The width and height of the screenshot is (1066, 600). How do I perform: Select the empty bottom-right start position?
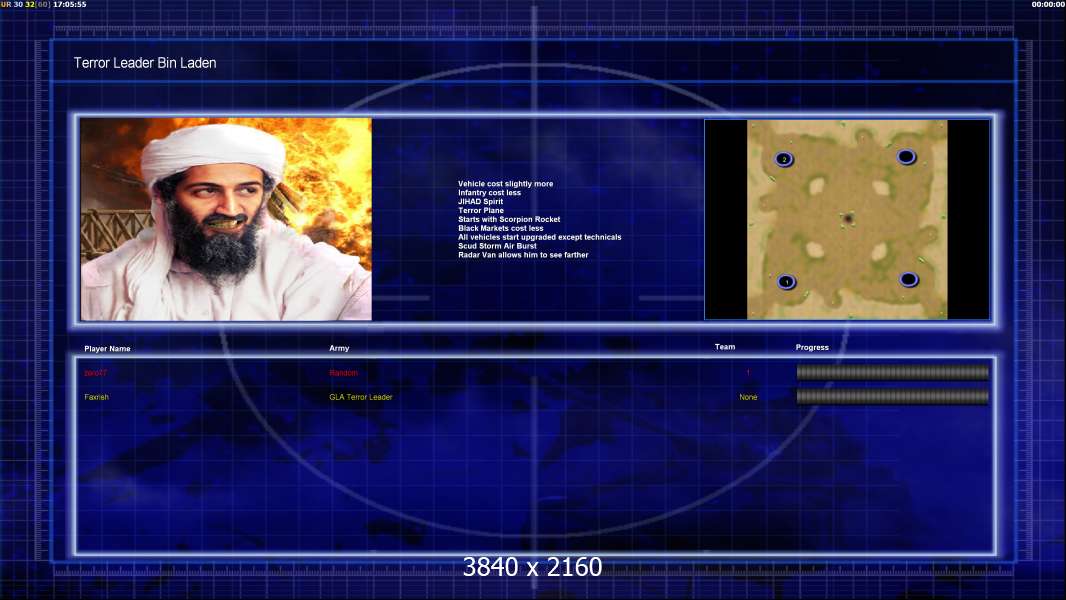click(x=908, y=279)
